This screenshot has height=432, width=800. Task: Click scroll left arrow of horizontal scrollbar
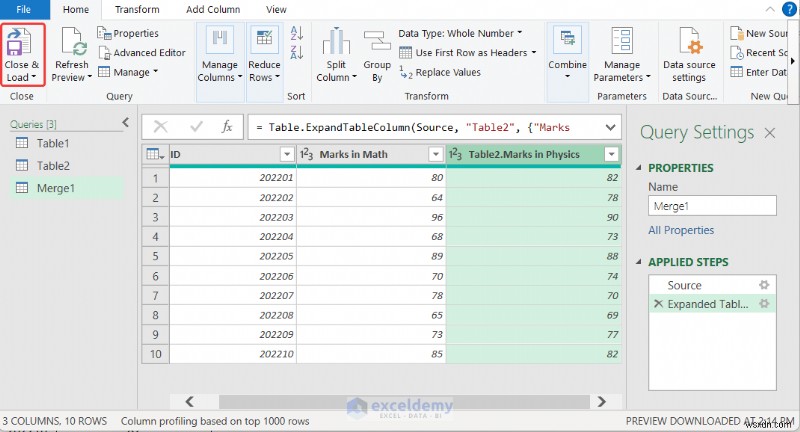pyautogui.click(x=189, y=401)
